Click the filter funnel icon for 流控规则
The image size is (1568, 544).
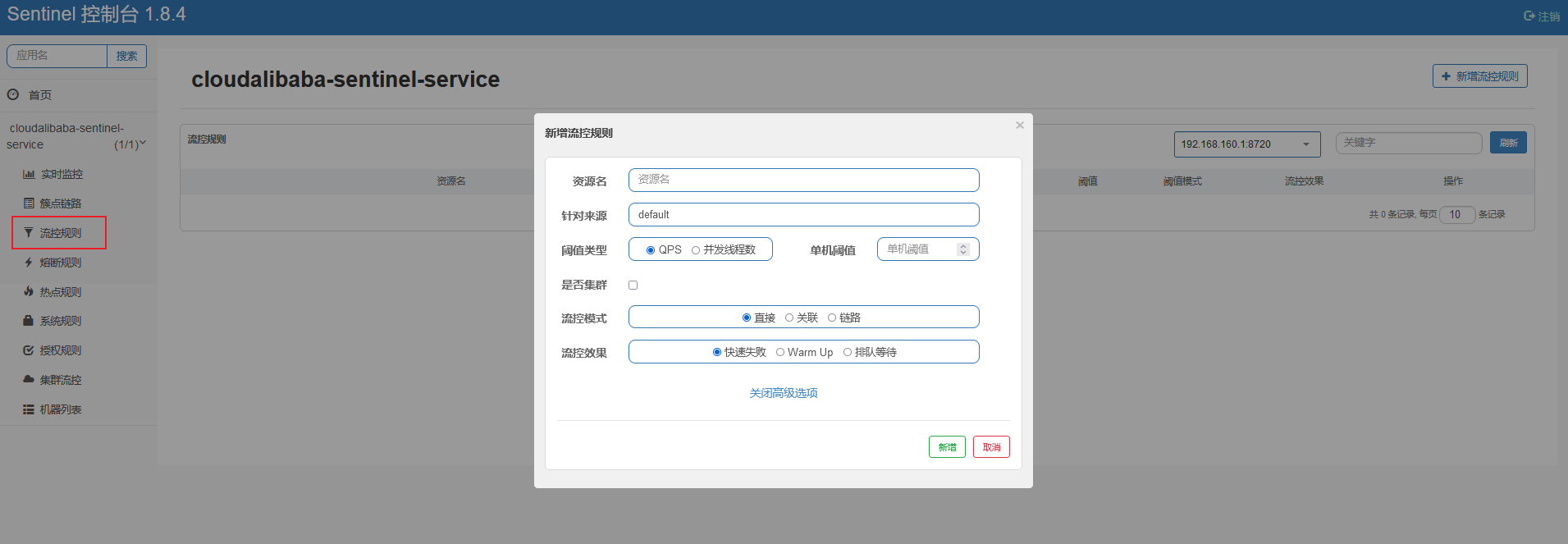point(29,233)
